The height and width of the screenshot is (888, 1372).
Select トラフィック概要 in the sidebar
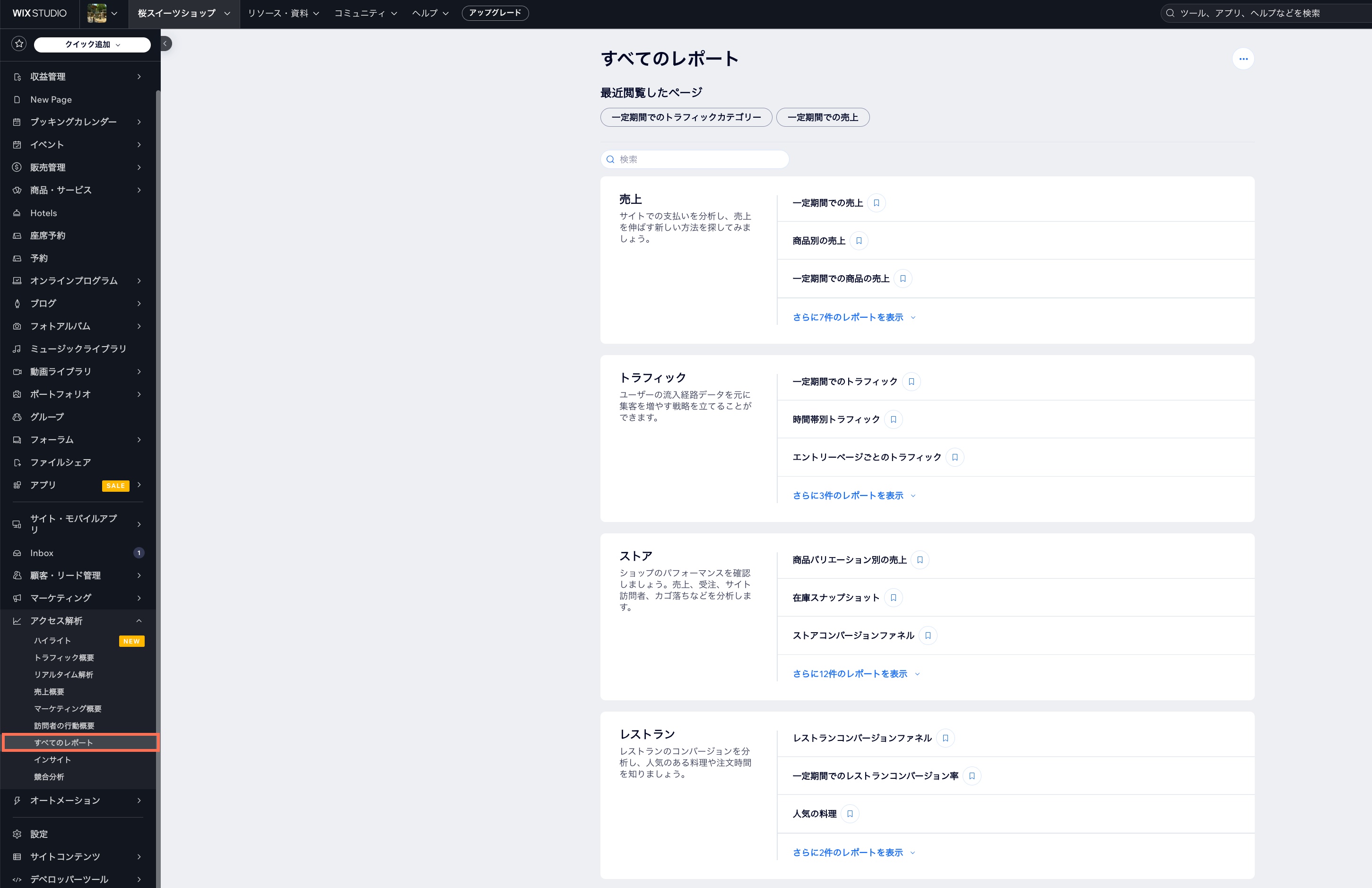[x=64, y=658]
